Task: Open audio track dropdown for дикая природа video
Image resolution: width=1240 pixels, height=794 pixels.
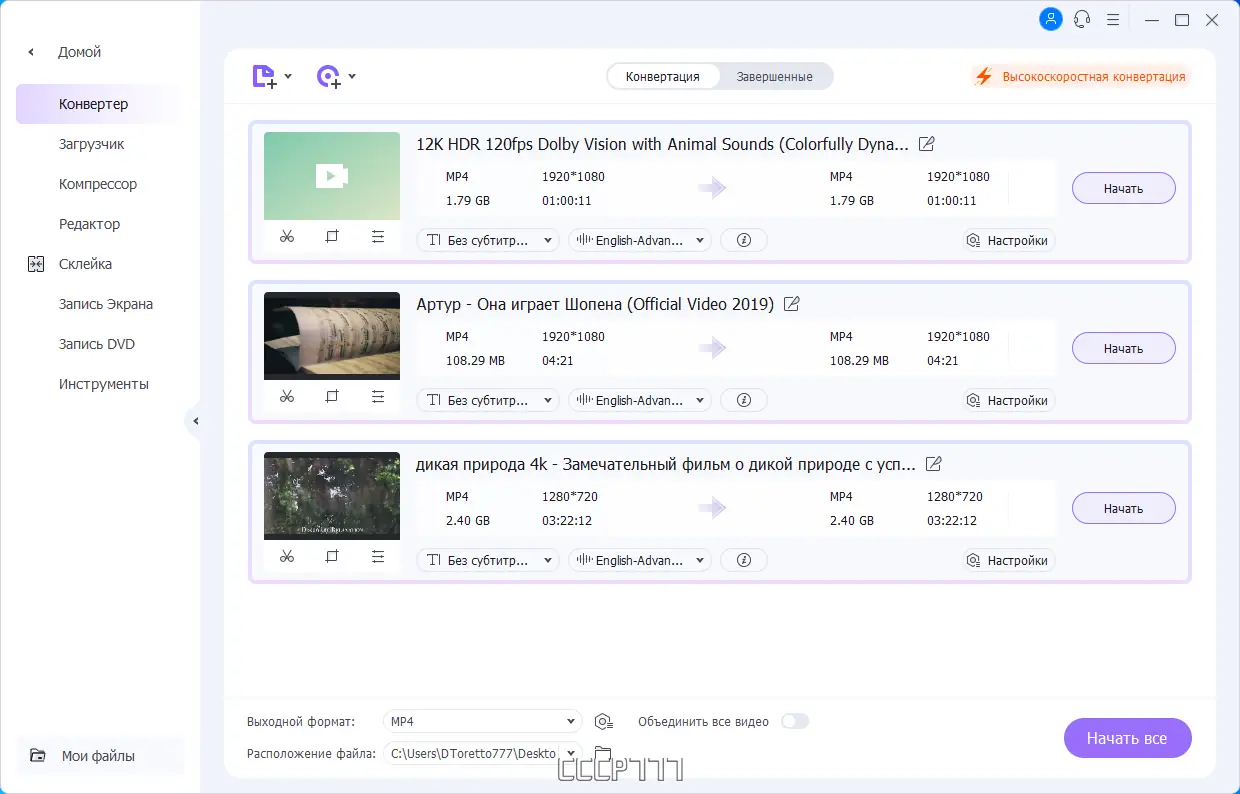Action: point(640,560)
